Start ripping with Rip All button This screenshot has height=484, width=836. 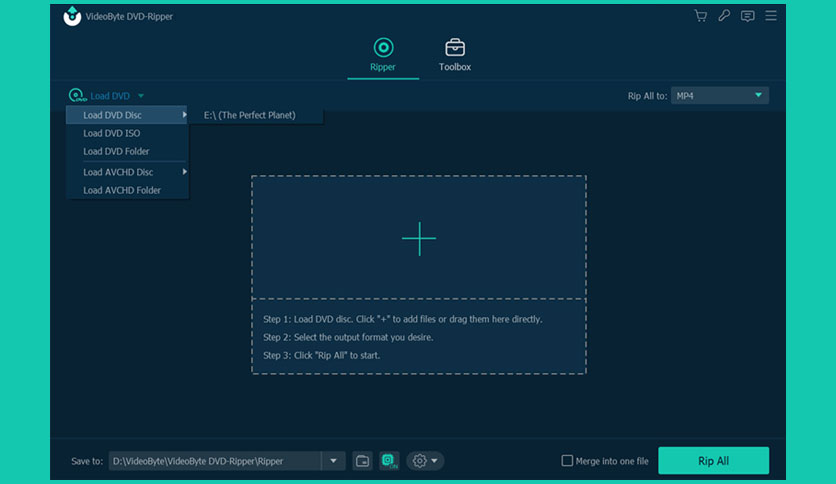click(713, 461)
